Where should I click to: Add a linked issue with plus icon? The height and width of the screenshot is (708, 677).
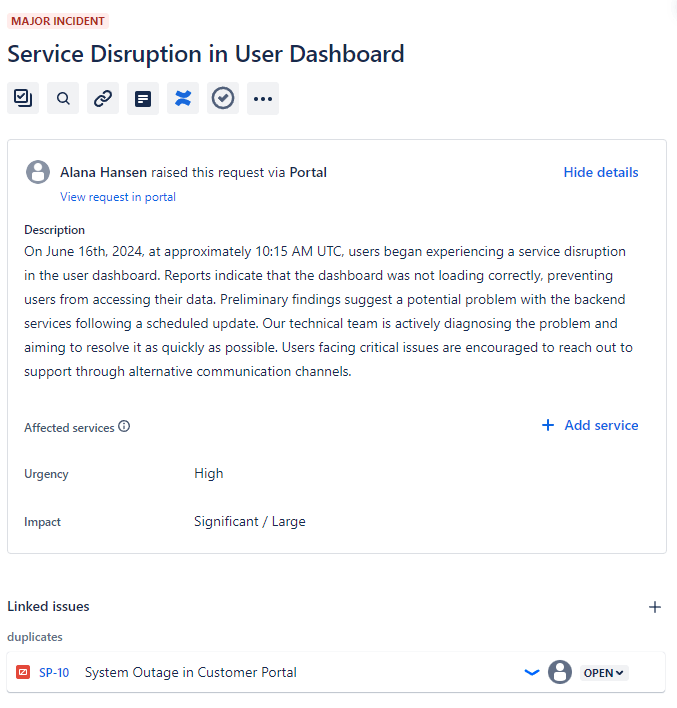655,606
